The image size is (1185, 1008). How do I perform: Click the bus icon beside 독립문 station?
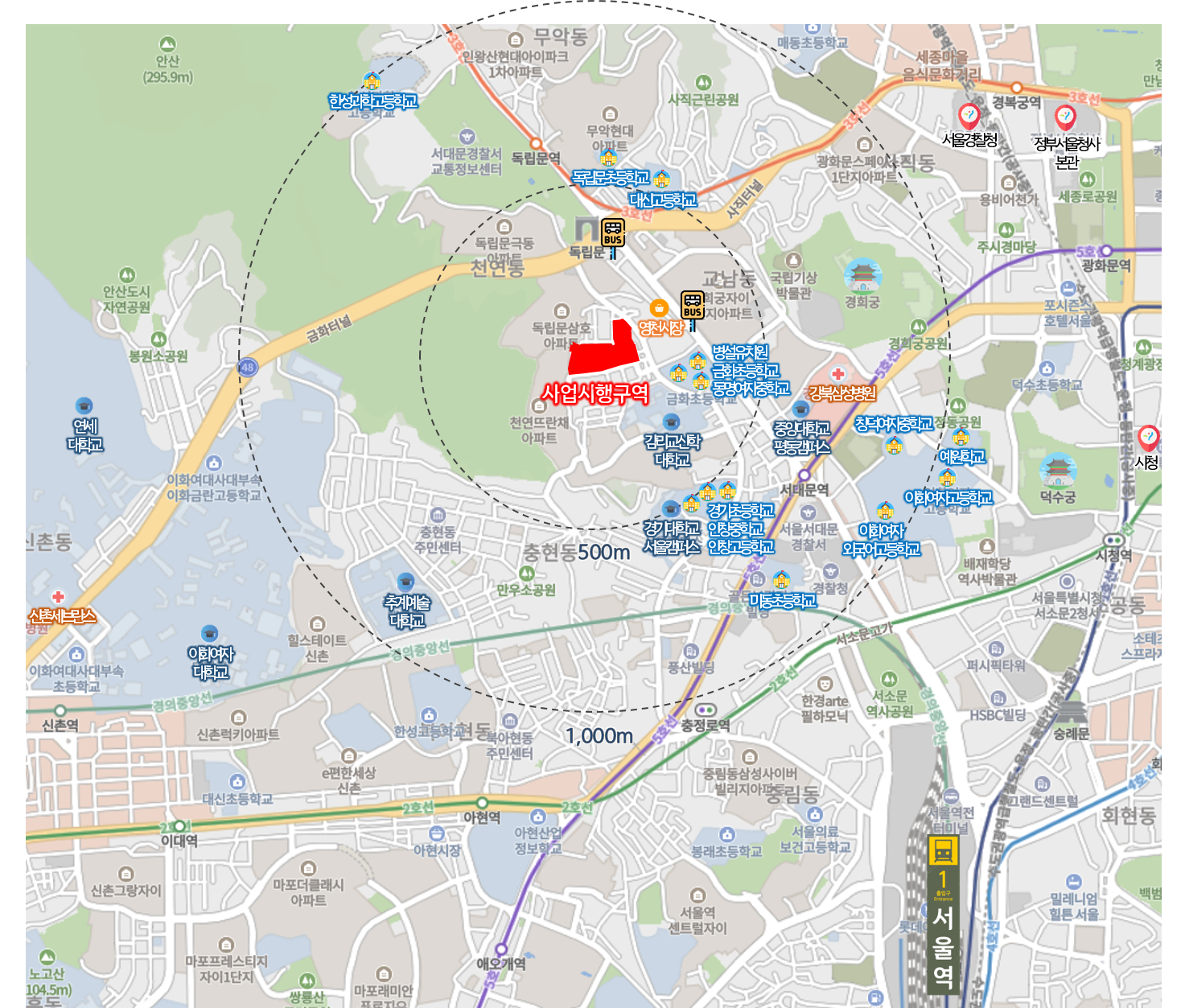(613, 232)
